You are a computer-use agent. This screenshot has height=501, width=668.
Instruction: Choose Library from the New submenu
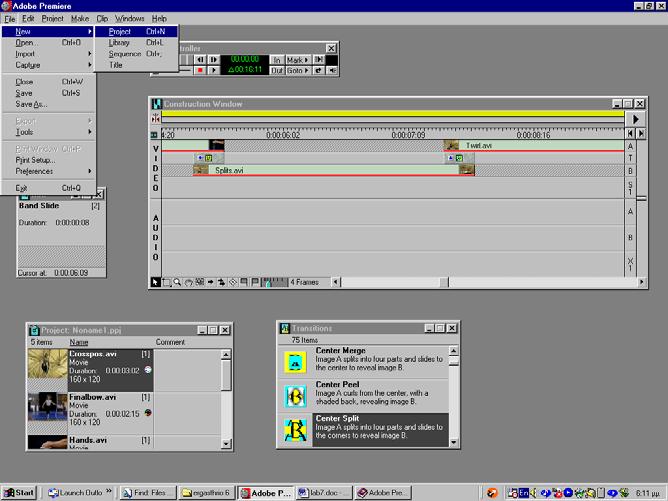(x=136, y=43)
